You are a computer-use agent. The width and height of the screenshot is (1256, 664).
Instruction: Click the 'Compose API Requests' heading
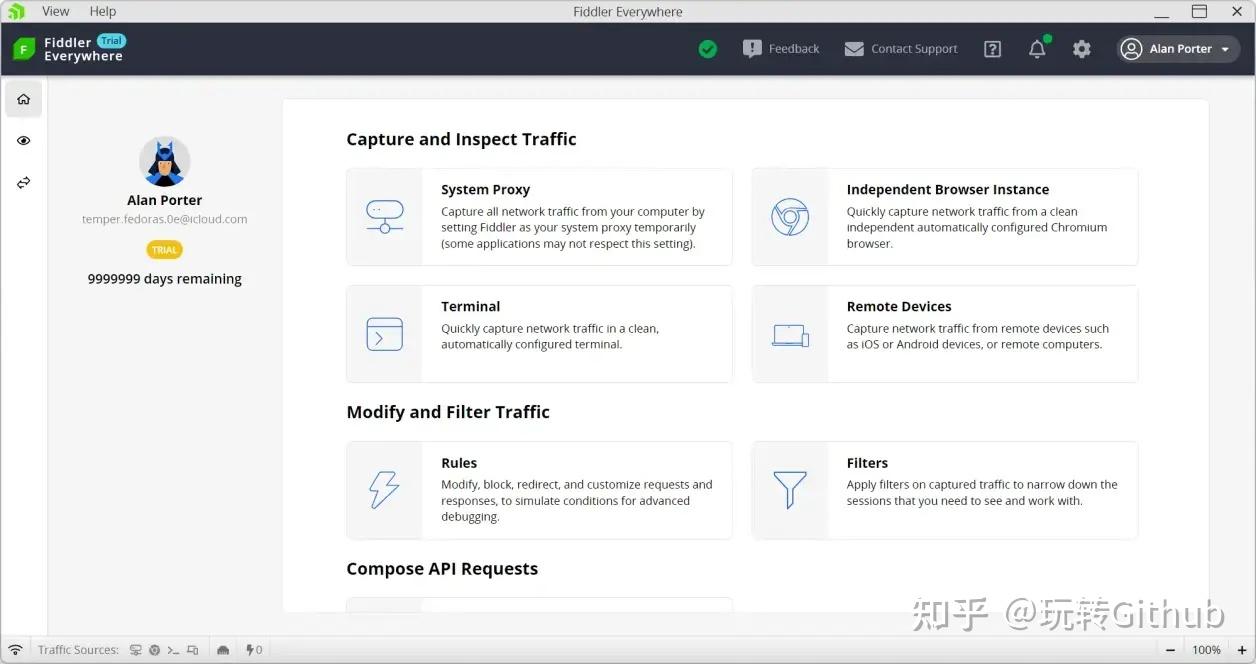(x=442, y=569)
